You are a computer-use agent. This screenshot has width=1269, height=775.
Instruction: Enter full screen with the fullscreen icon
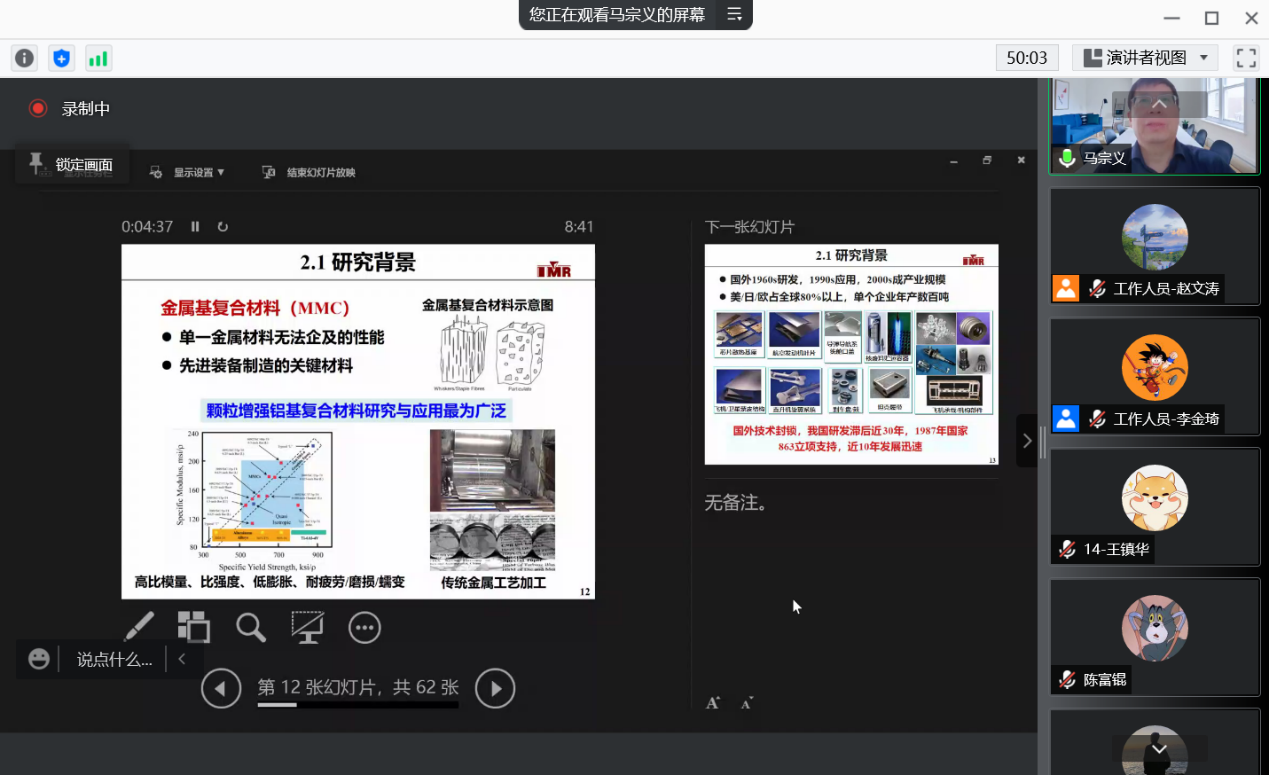1246,58
